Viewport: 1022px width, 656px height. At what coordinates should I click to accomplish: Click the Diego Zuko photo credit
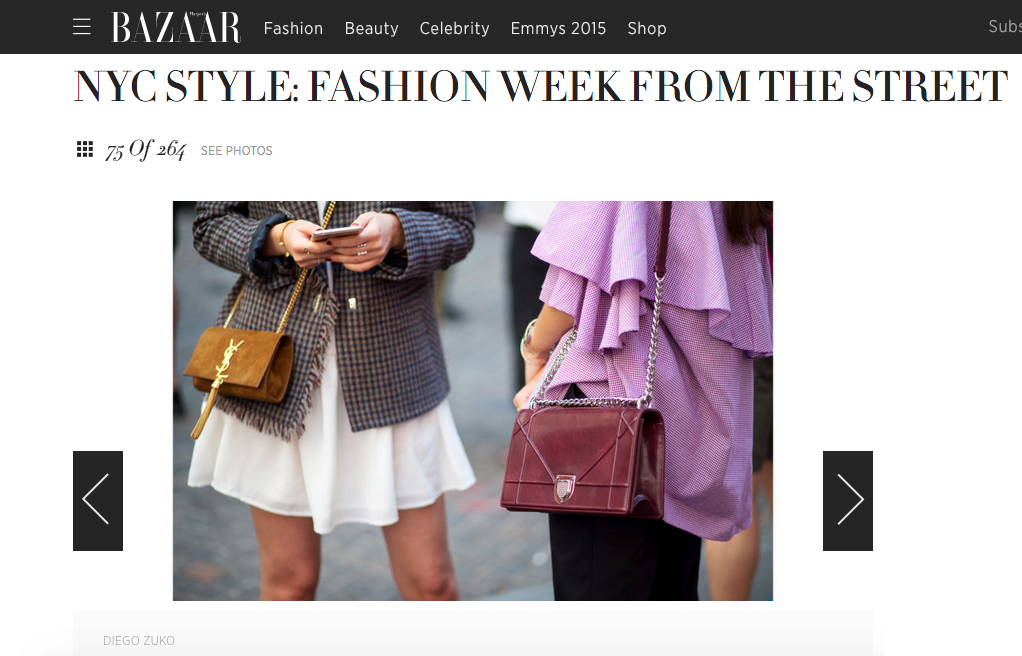click(139, 641)
